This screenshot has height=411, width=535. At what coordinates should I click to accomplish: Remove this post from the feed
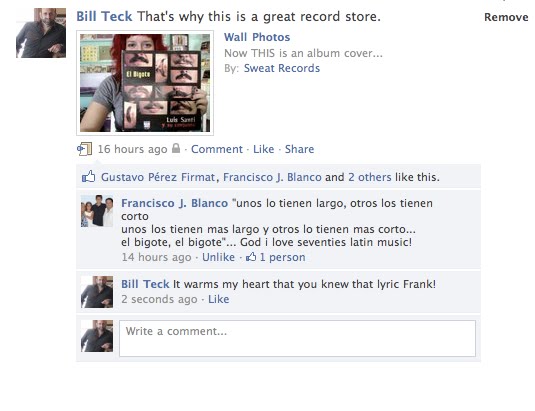pyautogui.click(x=506, y=17)
